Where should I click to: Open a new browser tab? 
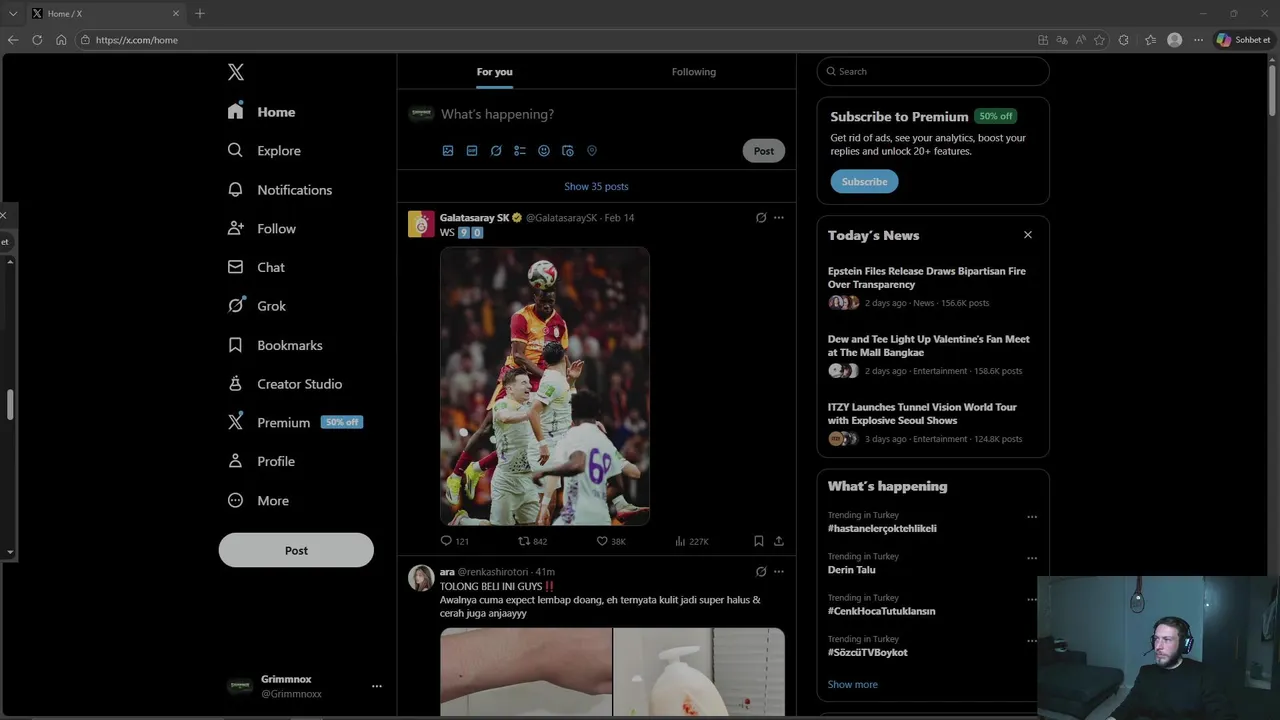pos(200,13)
